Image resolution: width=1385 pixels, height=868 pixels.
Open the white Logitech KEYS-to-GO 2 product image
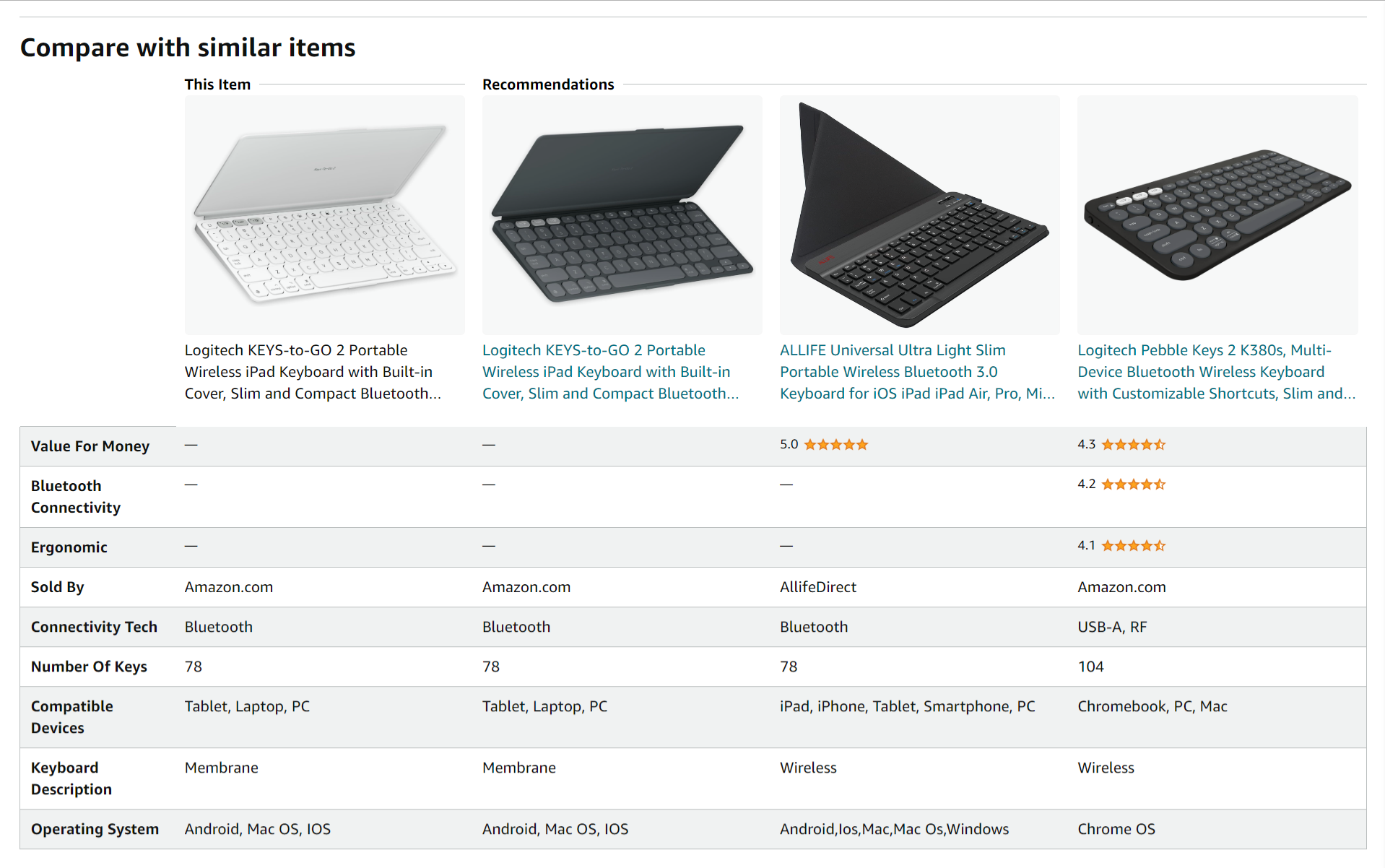[x=324, y=214]
